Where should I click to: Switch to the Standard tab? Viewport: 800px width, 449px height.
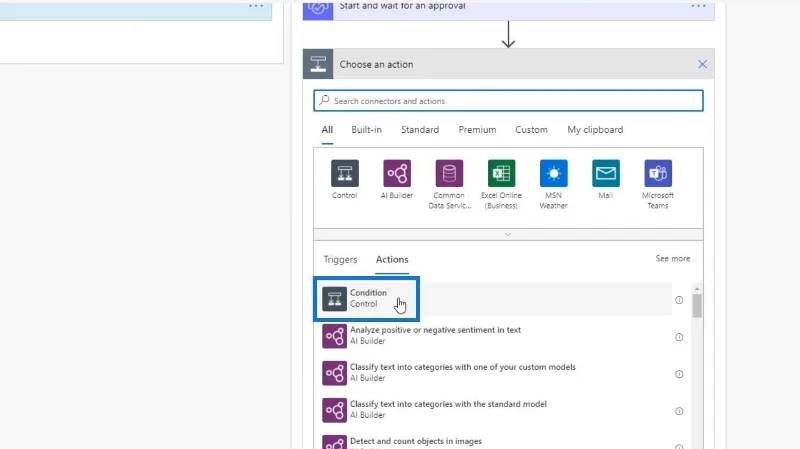click(x=420, y=130)
